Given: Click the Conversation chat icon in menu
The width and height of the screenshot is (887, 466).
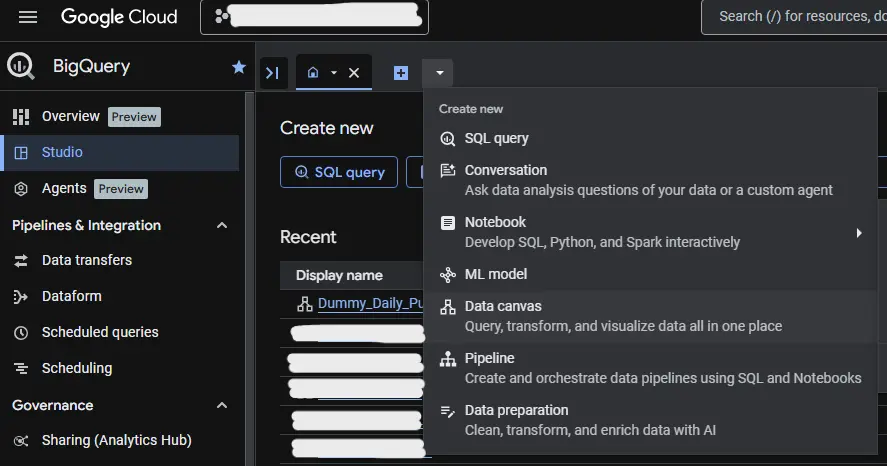Looking at the screenshot, I should tap(447, 170).
